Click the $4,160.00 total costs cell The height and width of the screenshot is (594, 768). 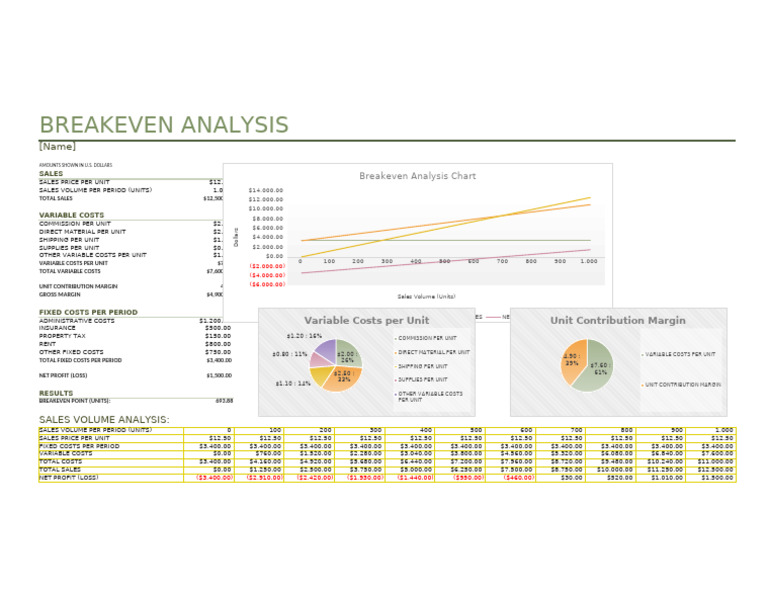(259, 461)
